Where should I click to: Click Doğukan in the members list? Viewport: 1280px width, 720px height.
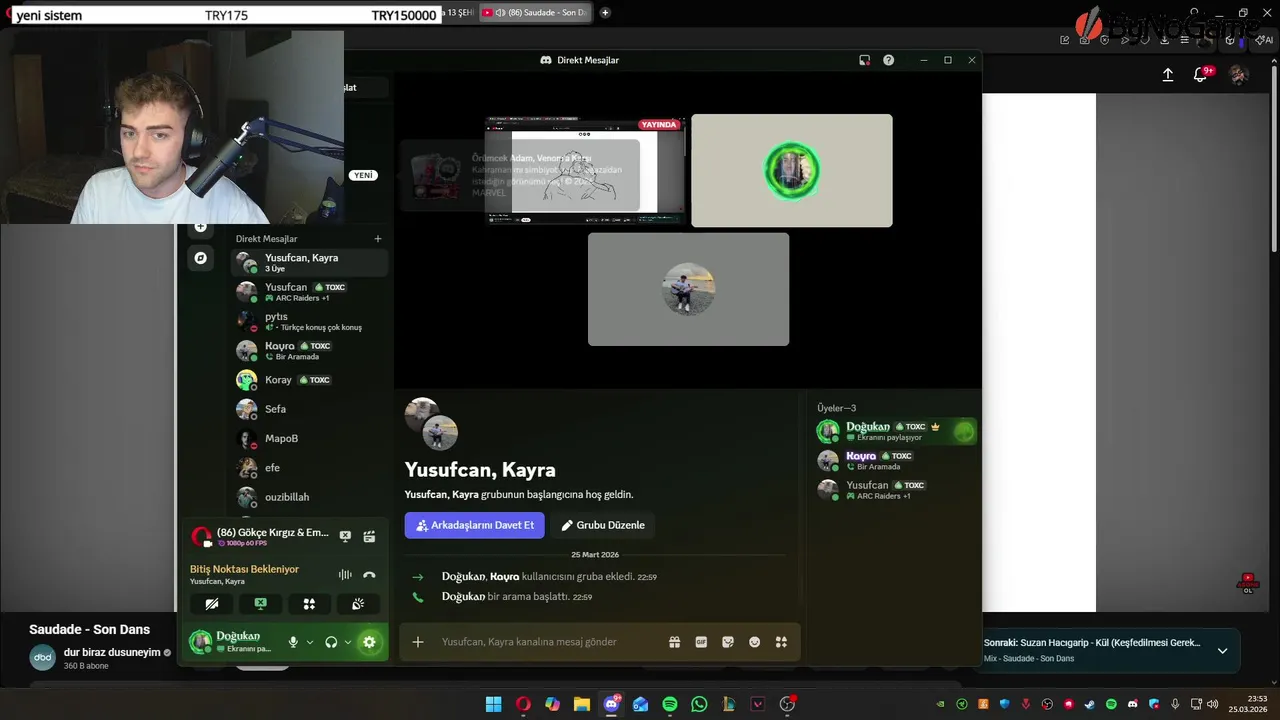point(895,431)
